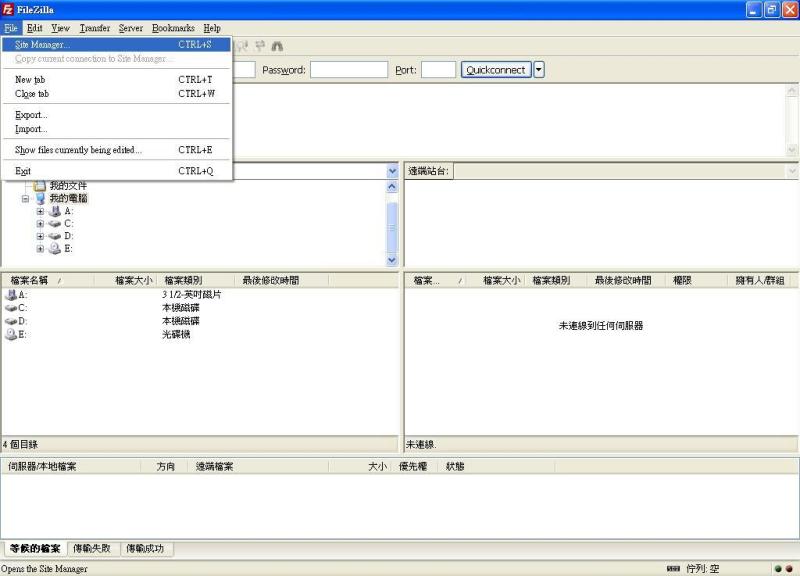800x576 pixels.
Task: Click the E: optical drive icon in tree
Action: click(x=55, y=248)
